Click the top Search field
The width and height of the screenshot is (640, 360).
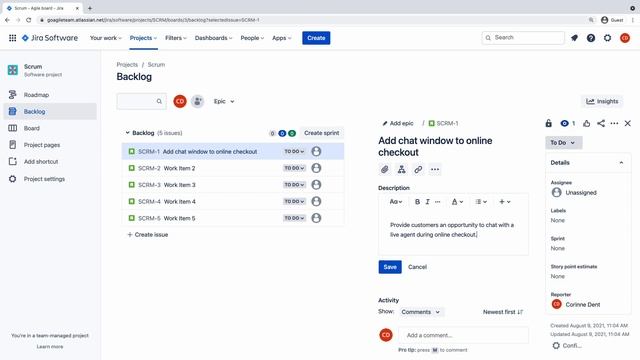[523, 38]
